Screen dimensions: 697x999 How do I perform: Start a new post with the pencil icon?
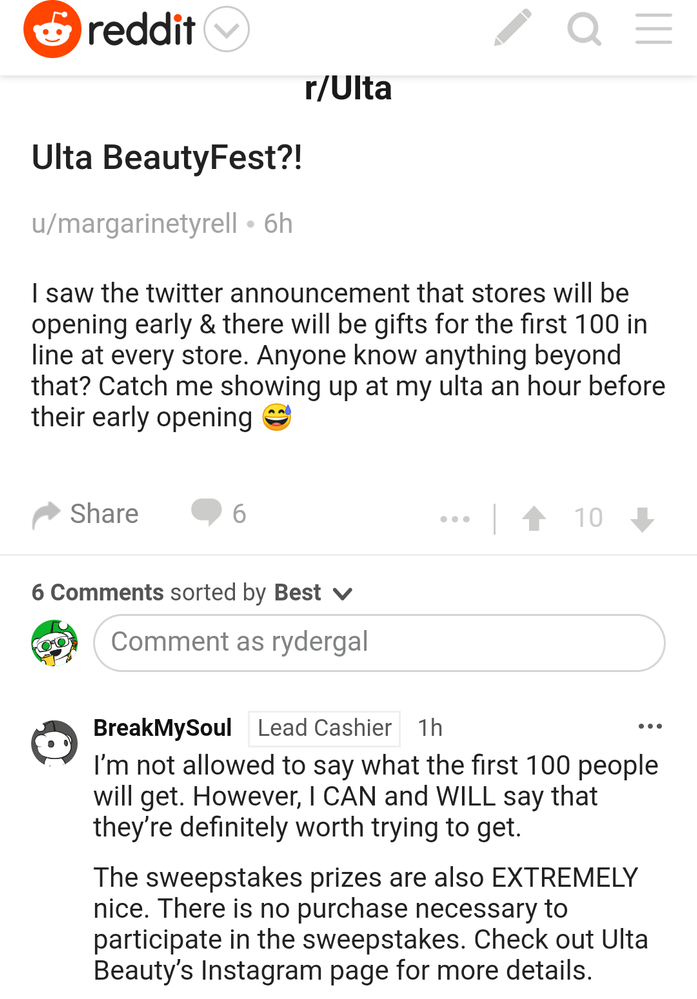click(512, 30)
